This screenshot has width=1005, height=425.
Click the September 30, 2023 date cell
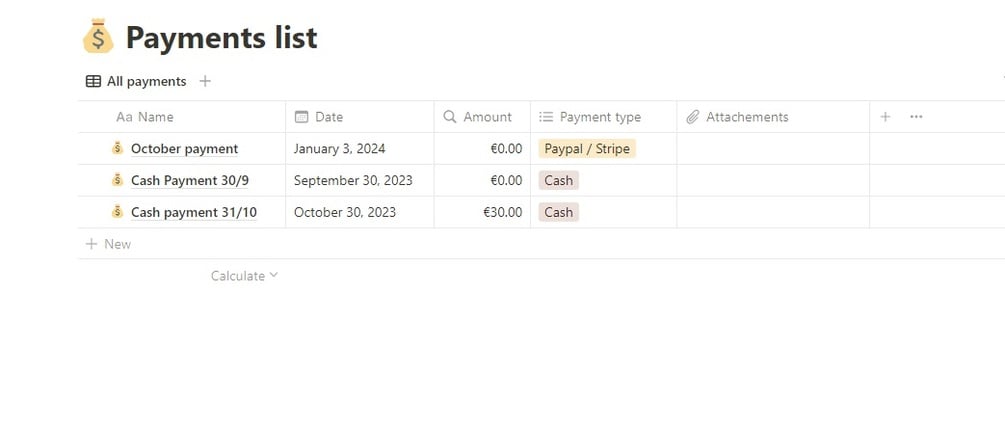353,181
